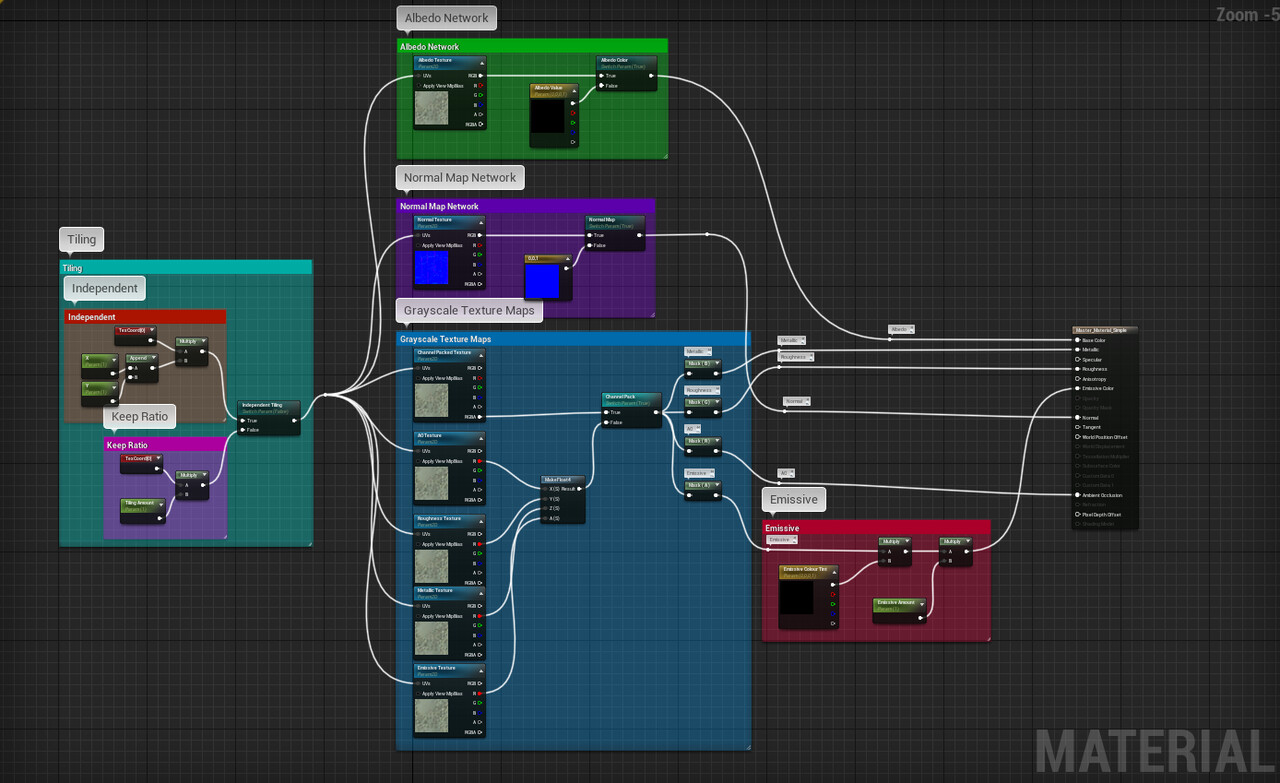
Task: Click the Result output pin of MakeFloat4
Action: pos(581,489)
